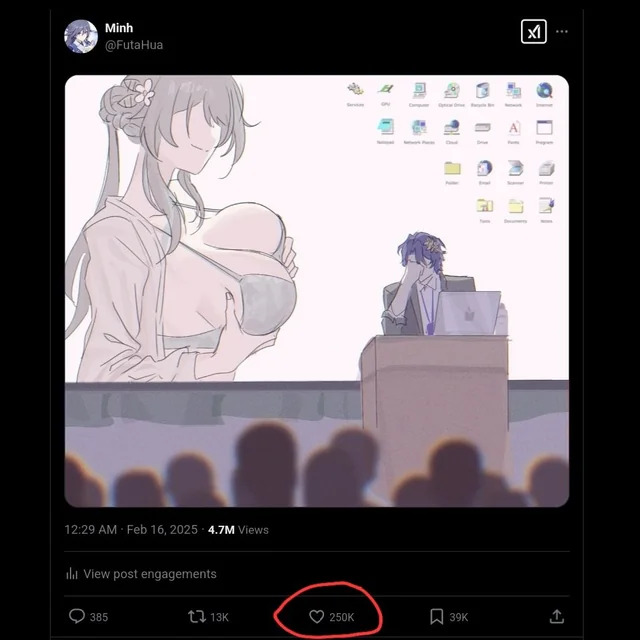Image resolution: width=640 pixels, height=640 pixels.
Task: Open the @FutaHua handle link
Action: click(134, 45)
